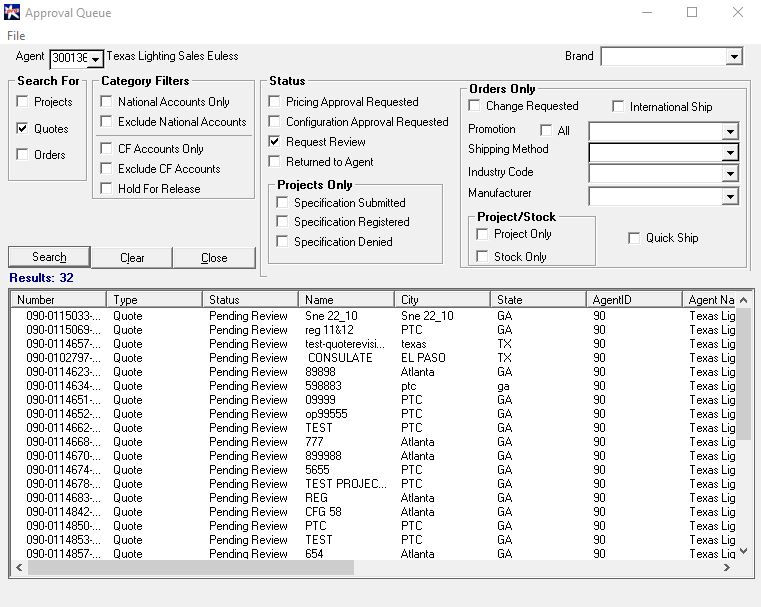Enable Exclude National Accounts filter

(106, 121)
